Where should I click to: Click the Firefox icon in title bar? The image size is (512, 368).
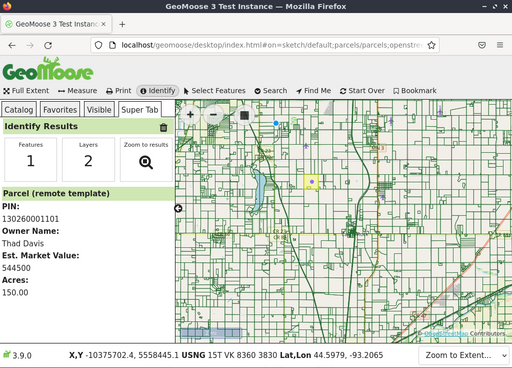coord(7,6)
